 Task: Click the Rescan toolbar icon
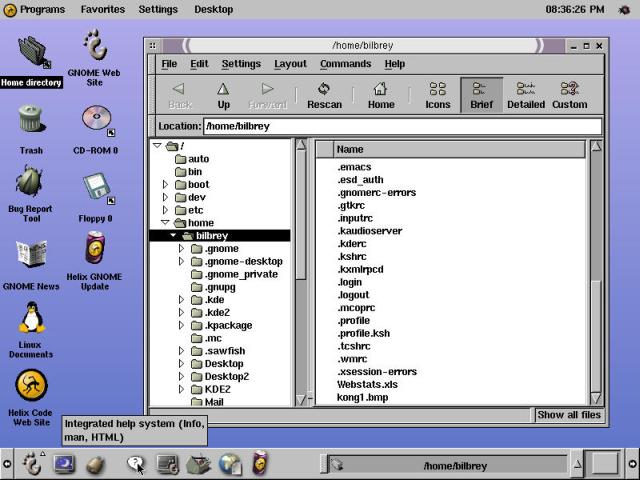[324, 89]
